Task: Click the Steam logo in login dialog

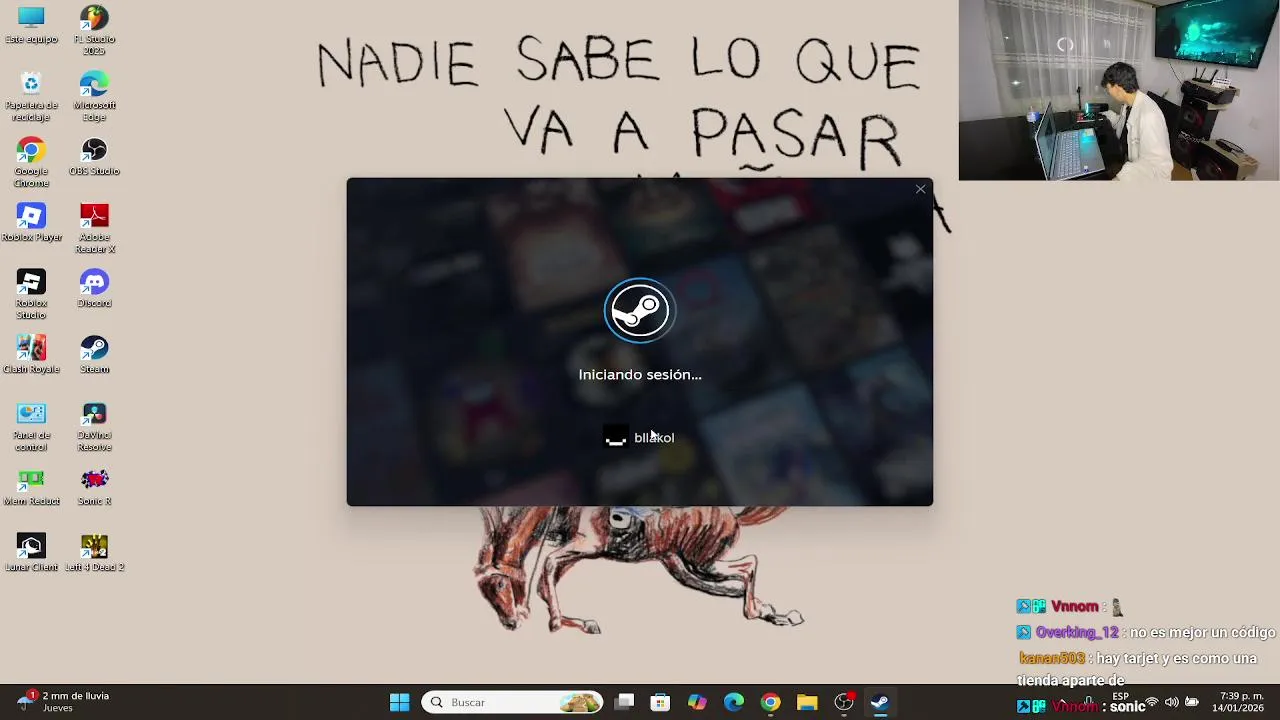Action: click(640, 311)
